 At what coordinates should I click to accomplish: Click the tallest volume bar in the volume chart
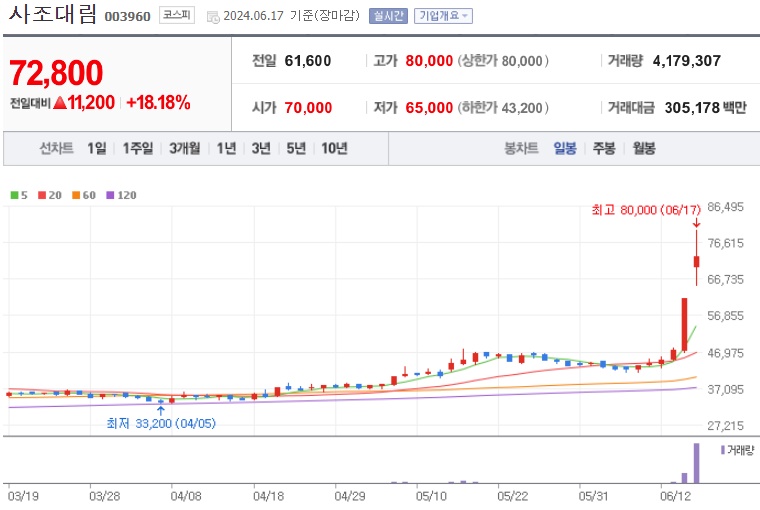697,463
